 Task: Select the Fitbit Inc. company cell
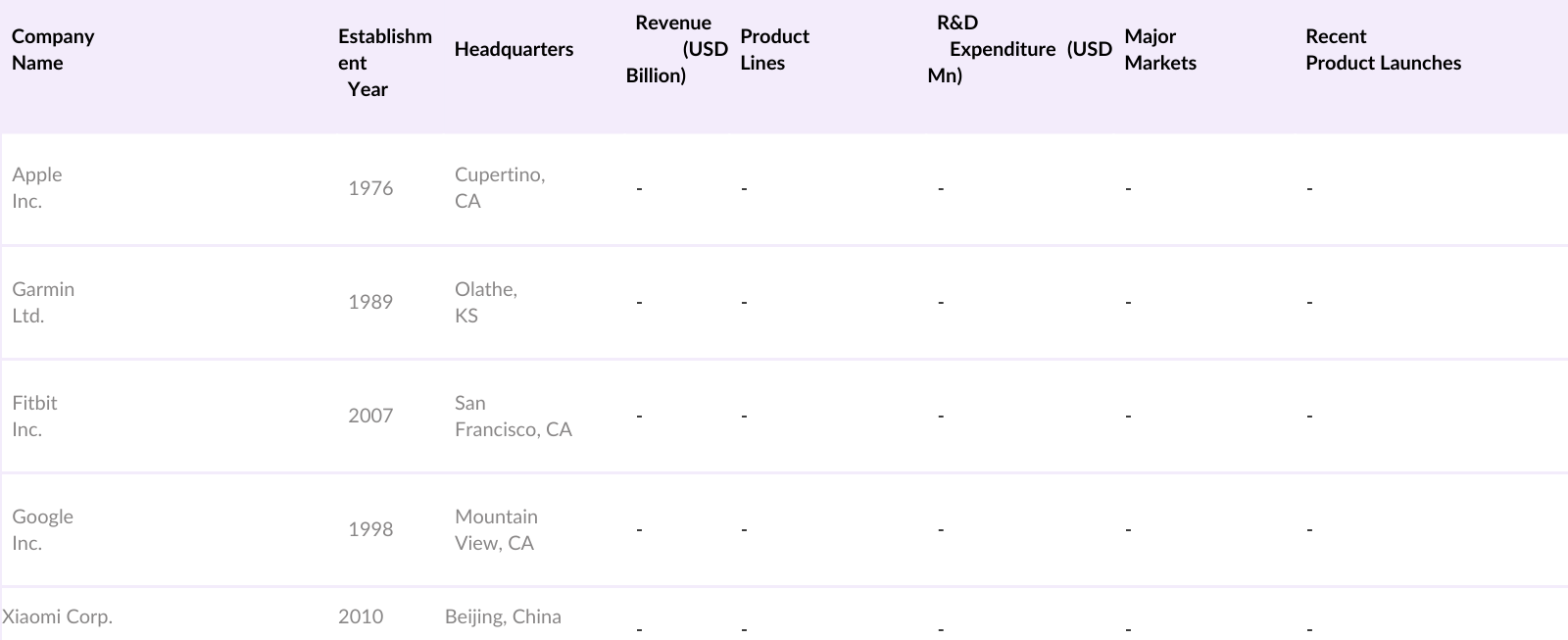[x=34, y=417]
